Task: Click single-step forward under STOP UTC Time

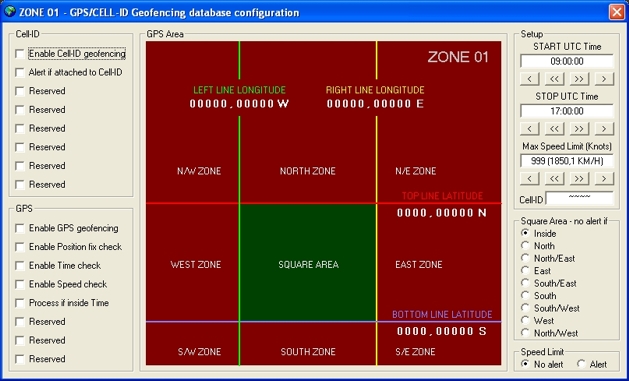Action: coord(604,129)
